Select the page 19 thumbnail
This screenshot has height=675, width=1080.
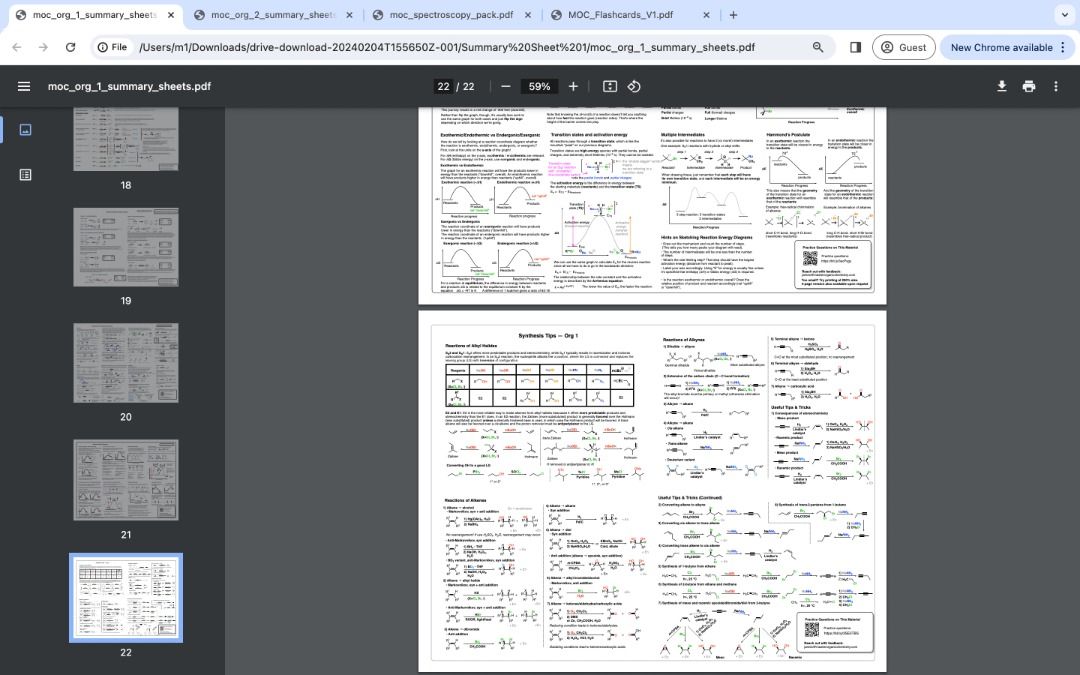coord(125,247)
